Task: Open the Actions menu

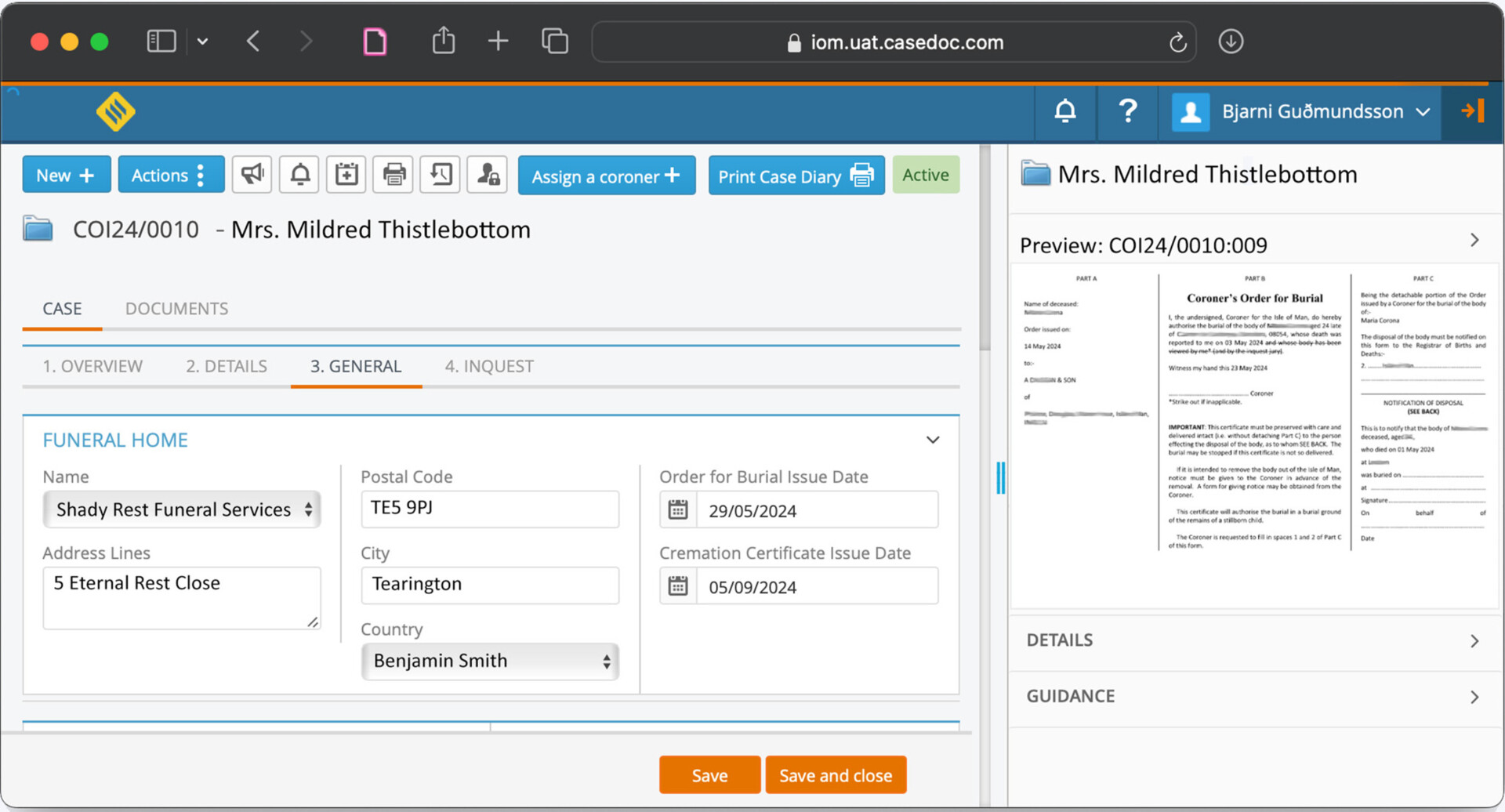Action: click(x=171, y=175)
